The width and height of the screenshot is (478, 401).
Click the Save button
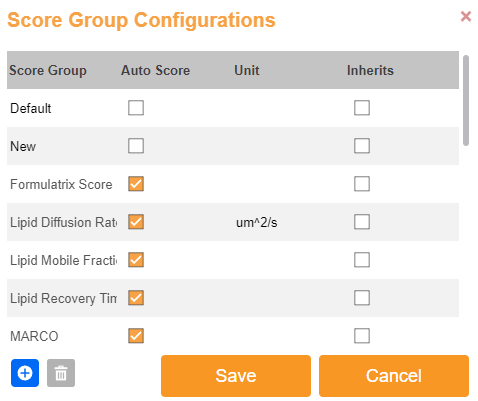click(236, 376)
